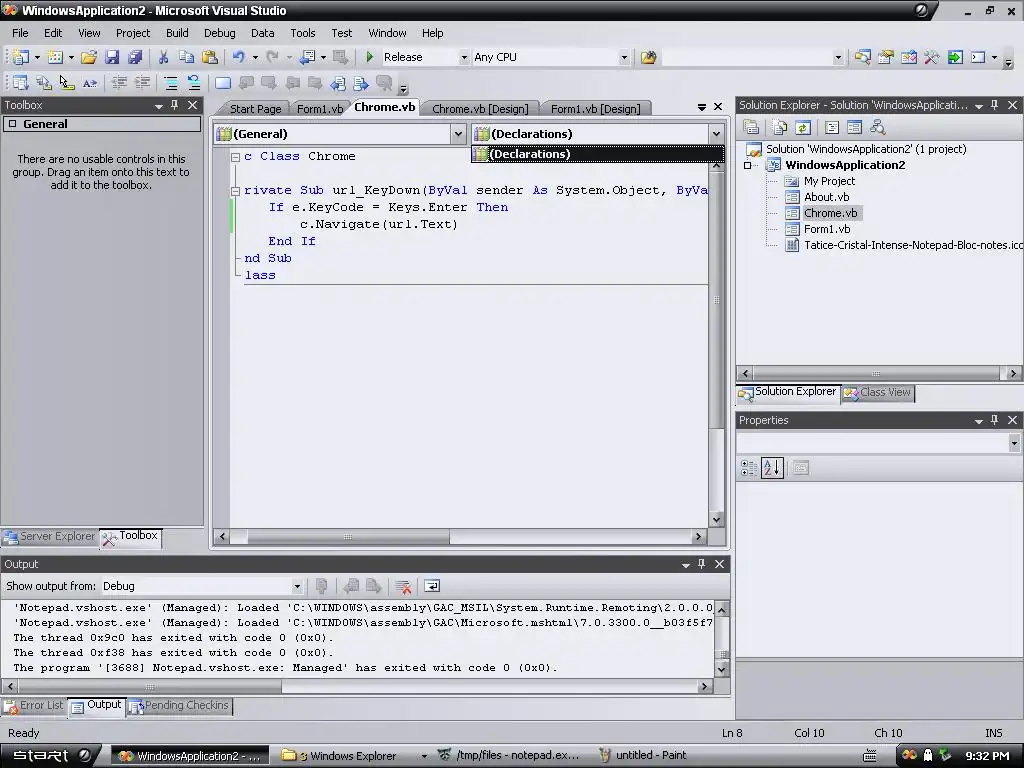The height and width of the screenshot is (768, 1024).
Task: Select the (Declarations) highlighted list item
Action: point(598,154)
